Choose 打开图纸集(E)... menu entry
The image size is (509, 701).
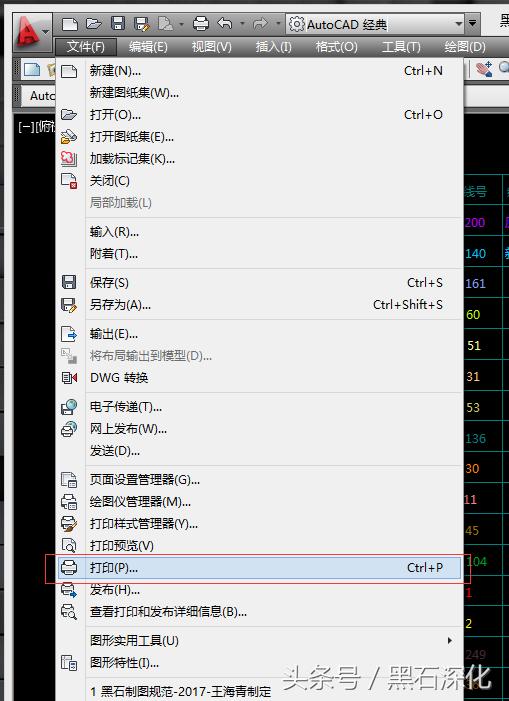(x=260, y=137)
